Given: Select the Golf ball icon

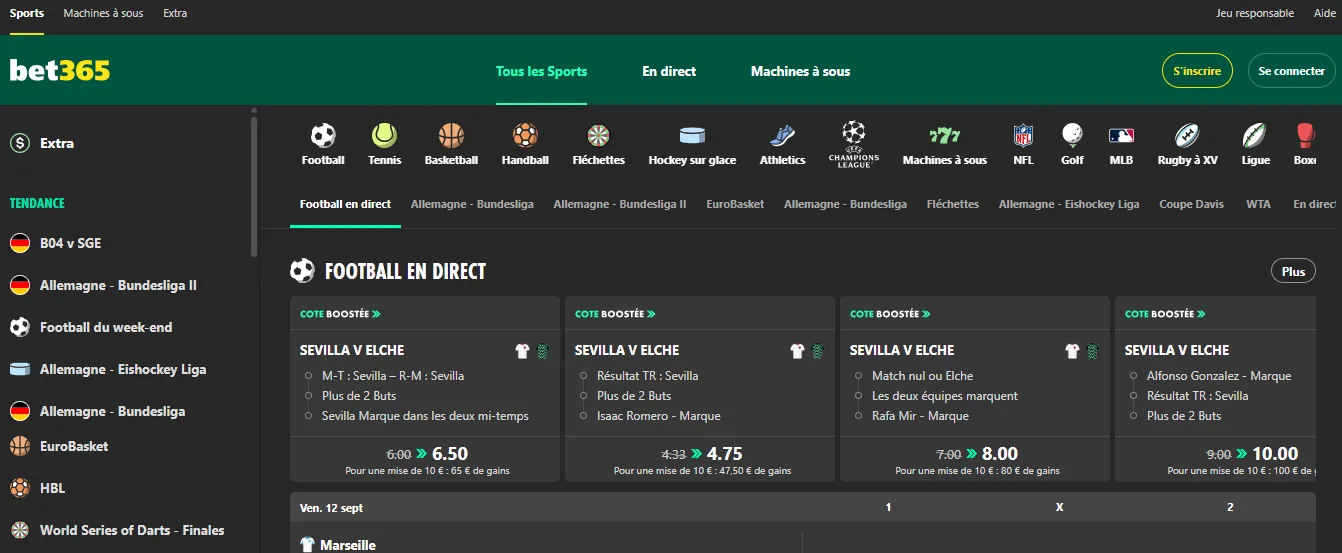Looking at the screenshot, I should pyautogui.click(x=1072, y=135).
